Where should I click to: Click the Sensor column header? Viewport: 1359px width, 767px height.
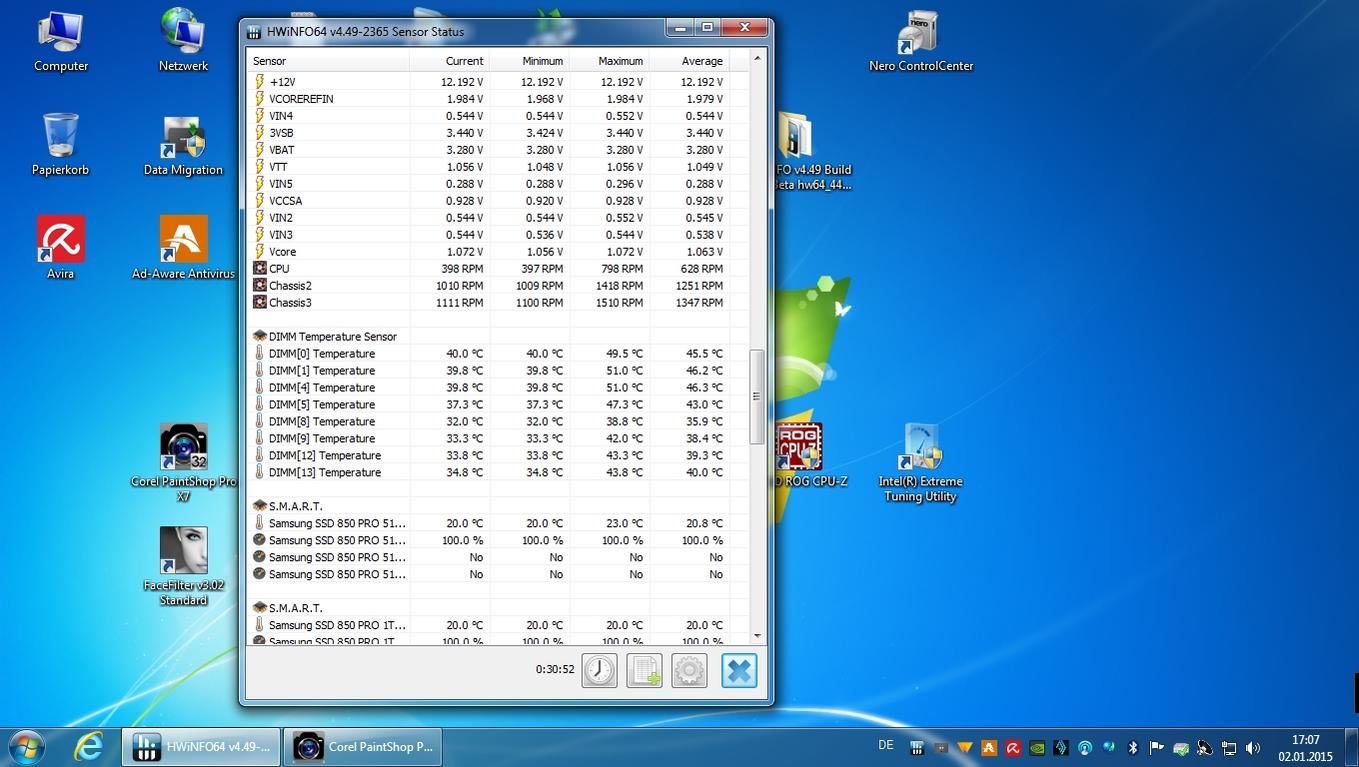click(328, 61)
